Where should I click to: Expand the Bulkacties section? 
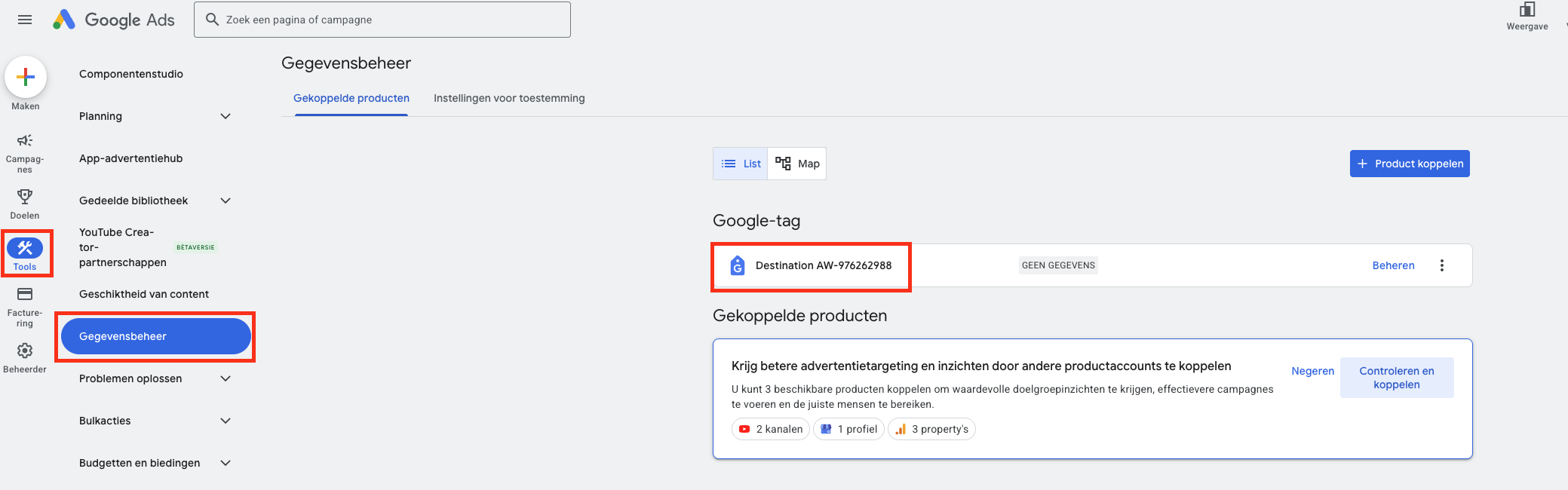(155, 421)
